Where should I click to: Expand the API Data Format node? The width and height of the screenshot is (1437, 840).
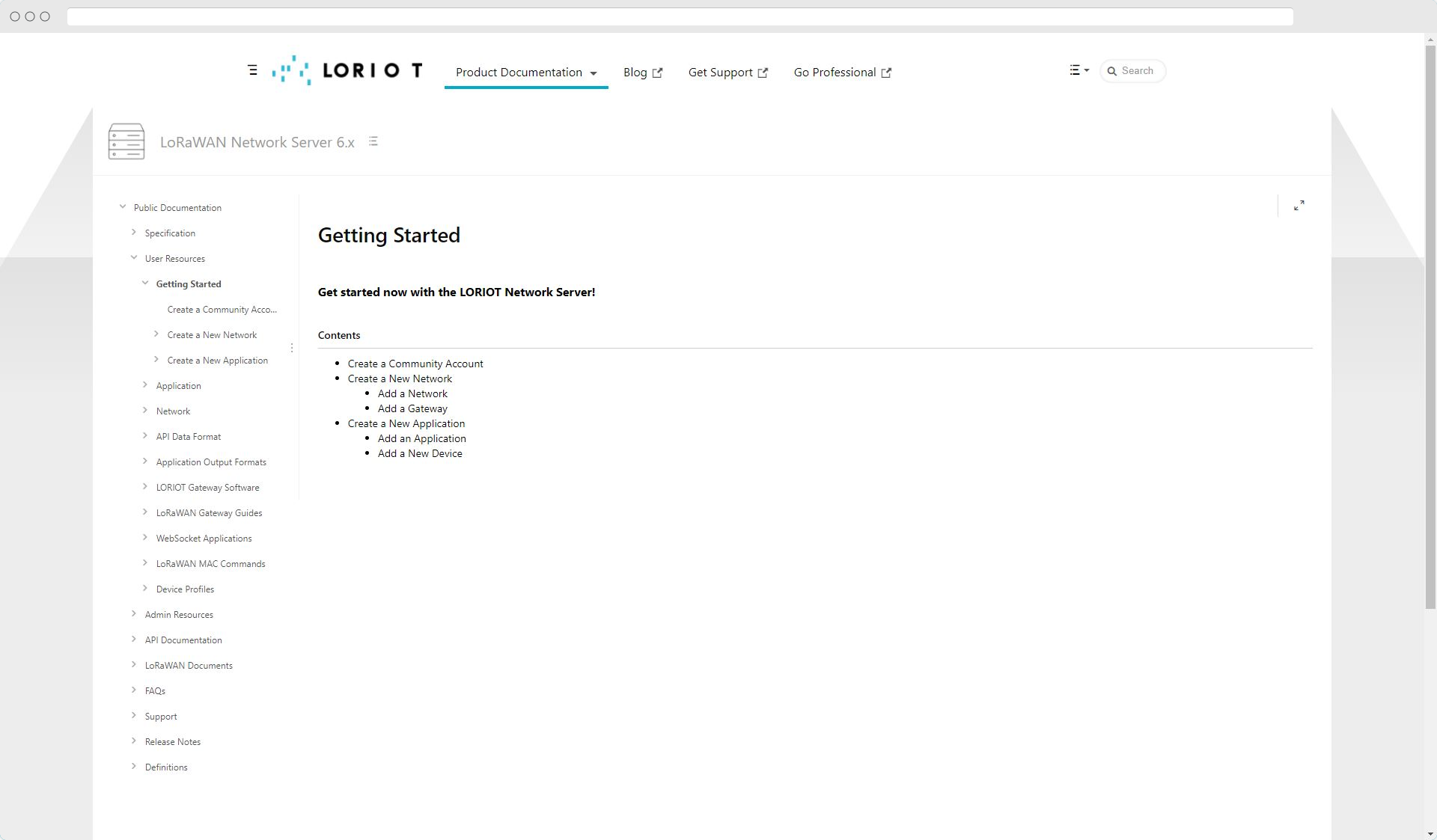[145, 436]
